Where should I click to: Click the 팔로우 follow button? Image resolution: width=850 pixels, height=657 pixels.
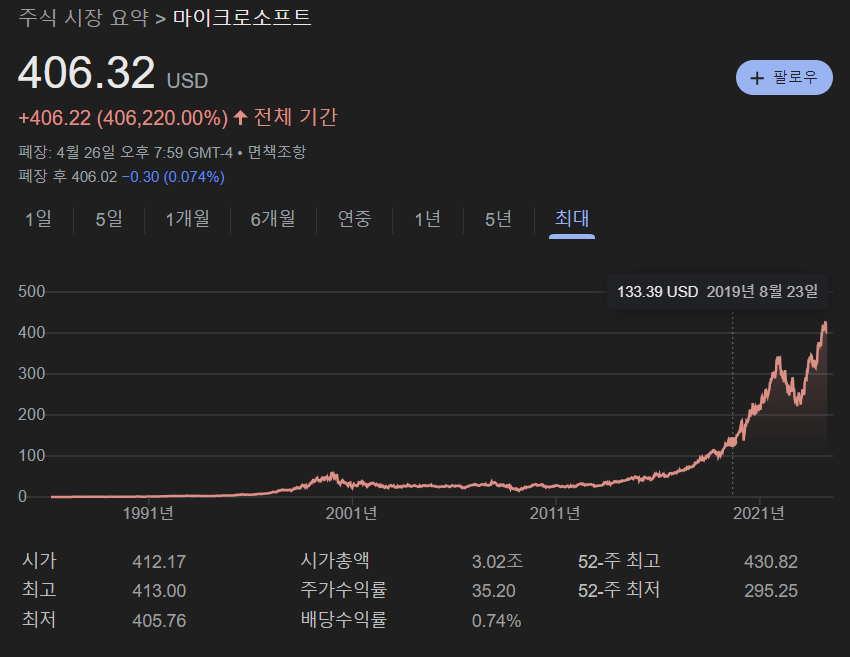pyautogui.click(x=784, y=77)
